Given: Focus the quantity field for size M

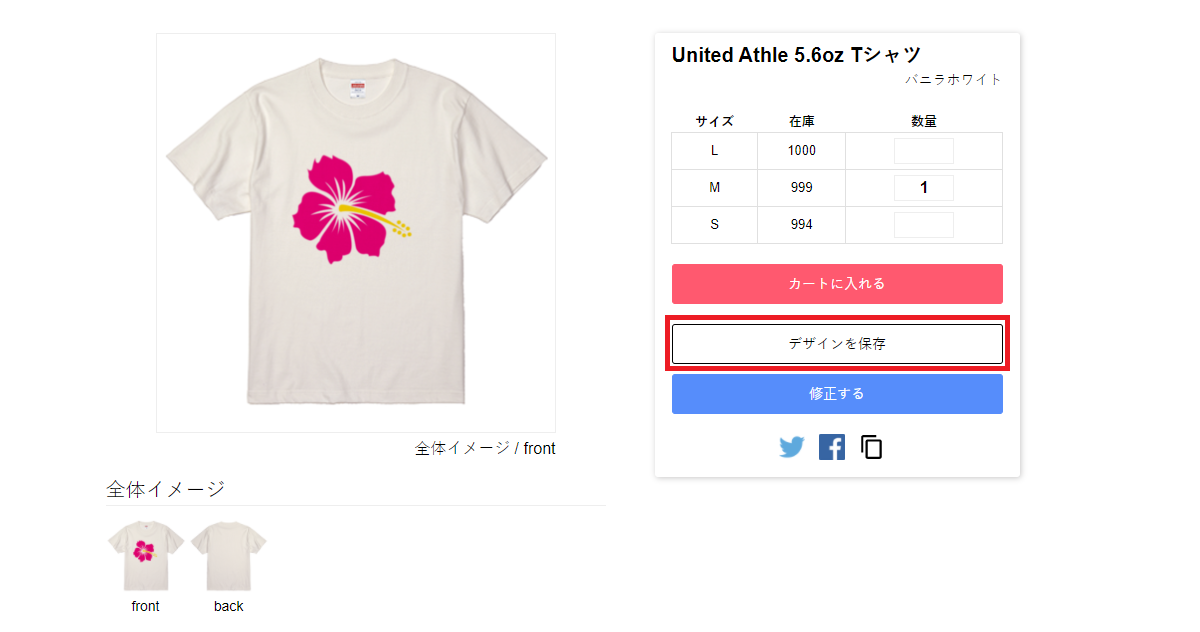Looking at the screenshot, I should [x=924, y=188].
